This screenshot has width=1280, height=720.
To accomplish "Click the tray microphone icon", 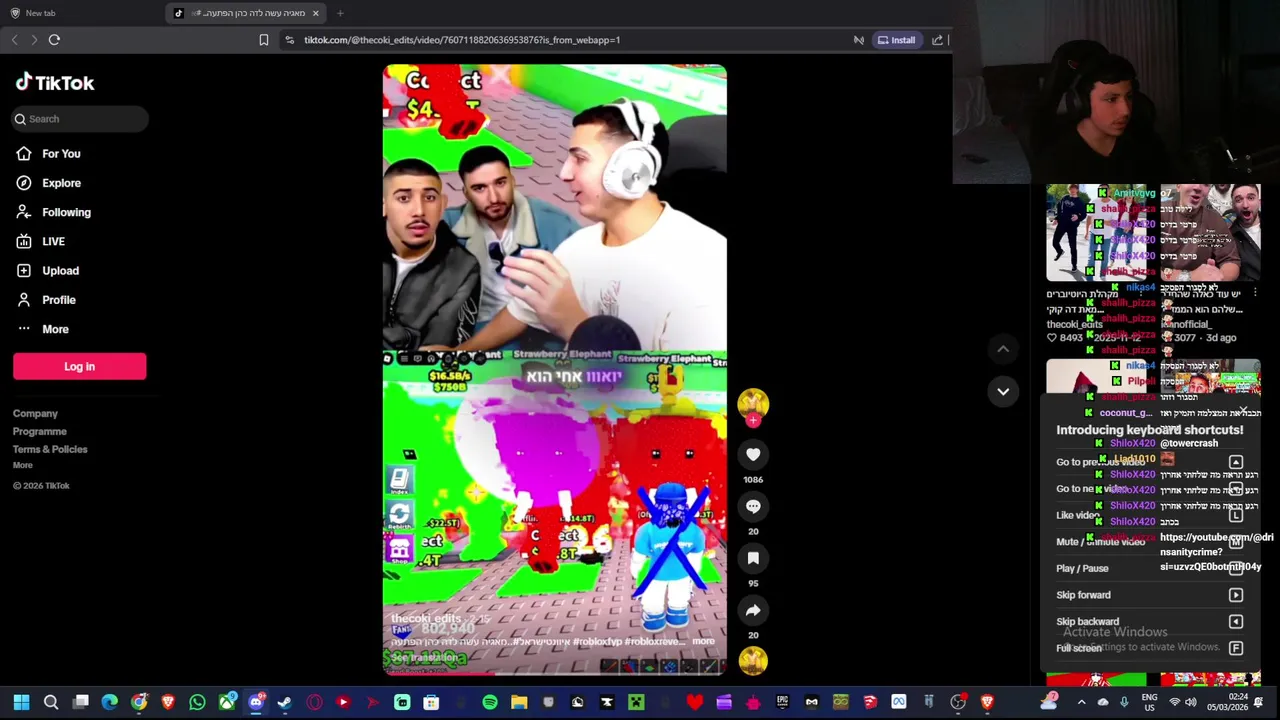I will [x=1125, y=702].
